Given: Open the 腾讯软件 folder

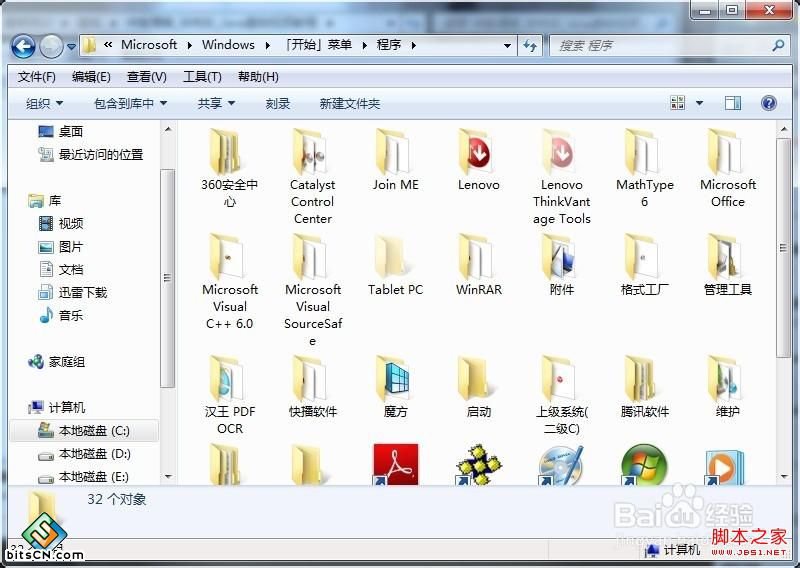Looking at the screenshot, I should coord(644,386).
